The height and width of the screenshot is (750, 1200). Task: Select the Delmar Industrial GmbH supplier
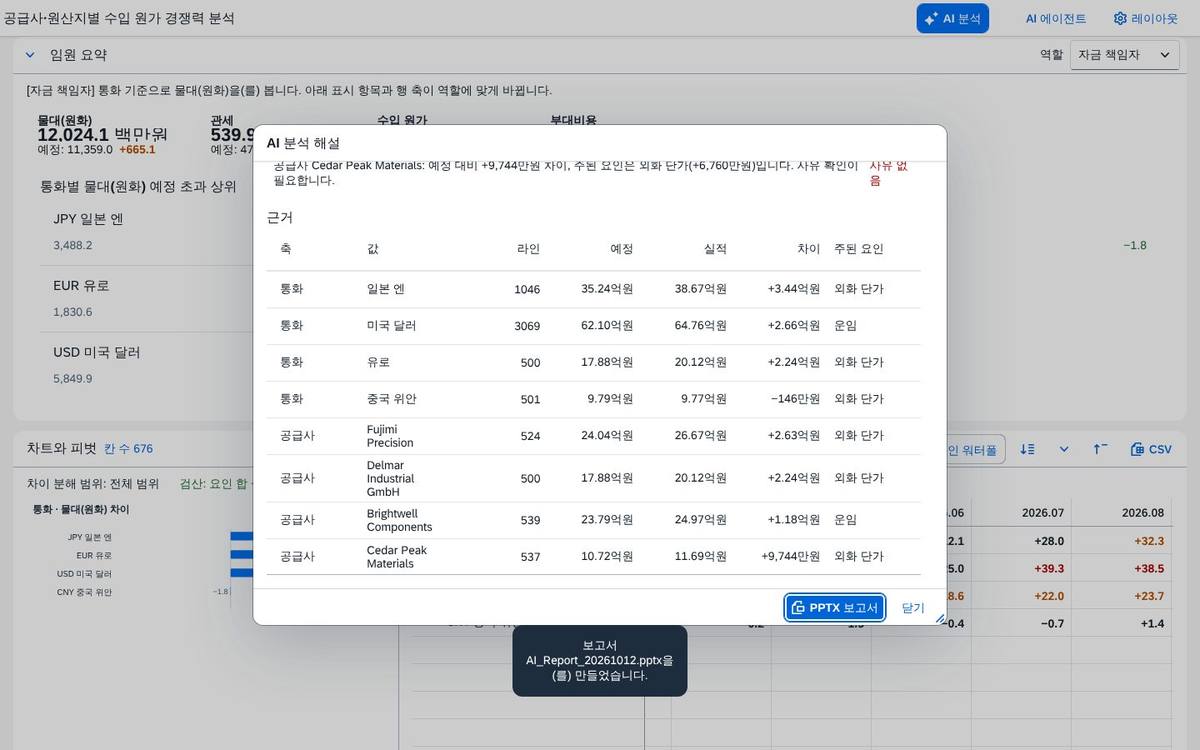pyautogui.click(x=390, y=479)
